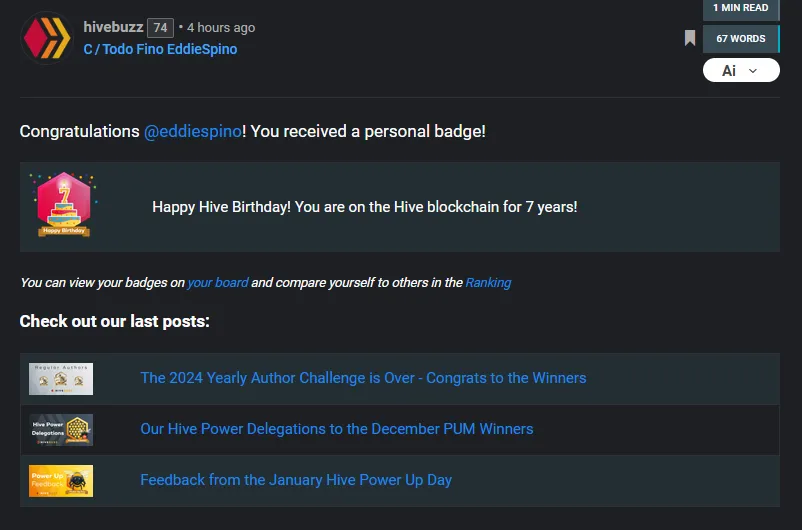Click the 7-year Happy Birthday badge image
The height and width of the screenshot is (530, 802).
click(63, 205)
